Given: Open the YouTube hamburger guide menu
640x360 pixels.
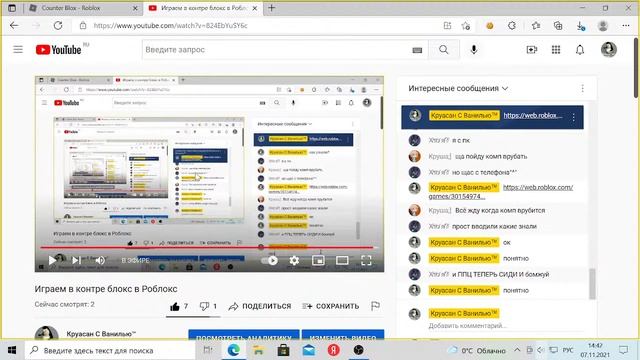Looking at the screenshot, I should point(18,50).
